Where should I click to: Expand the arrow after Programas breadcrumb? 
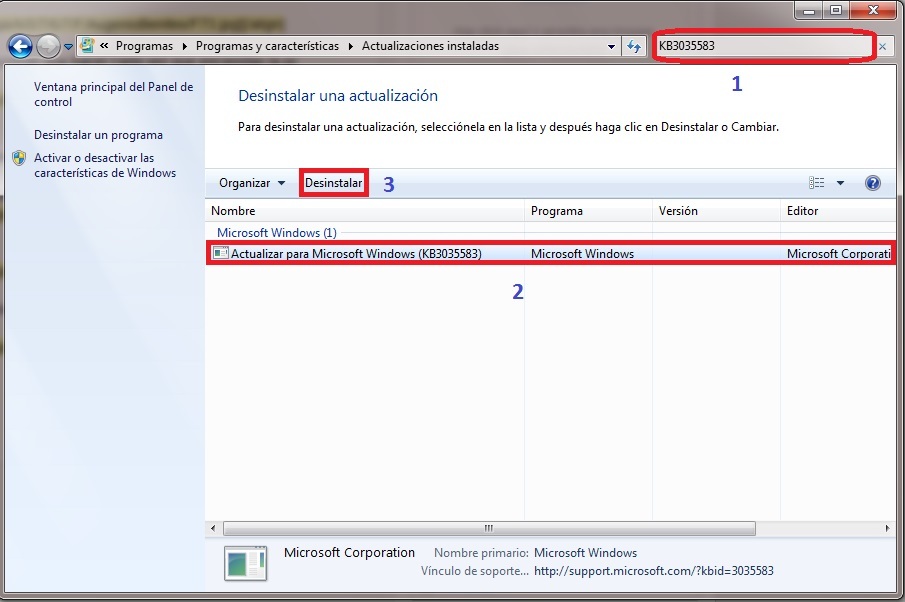184,46
